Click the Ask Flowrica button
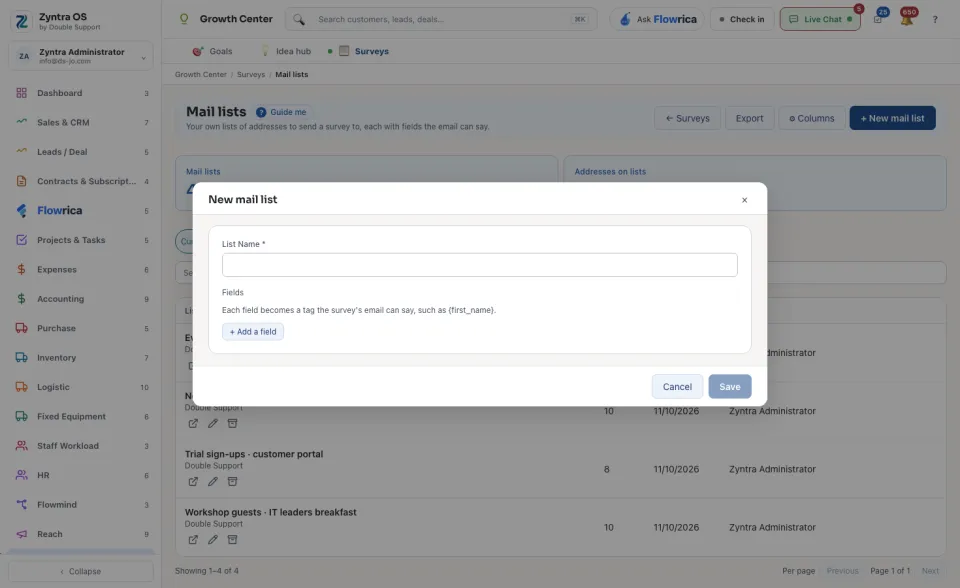Viewport: 960px width, 588px height. click(658, 20)
